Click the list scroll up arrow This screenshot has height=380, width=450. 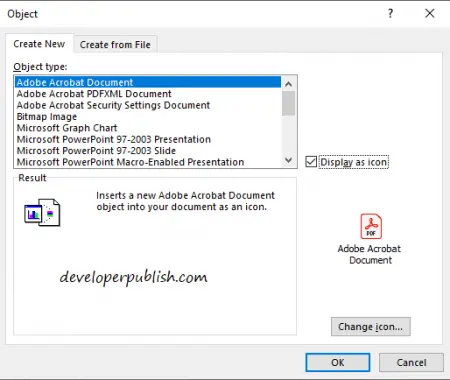pyautogui.click(x=289, y=84)
